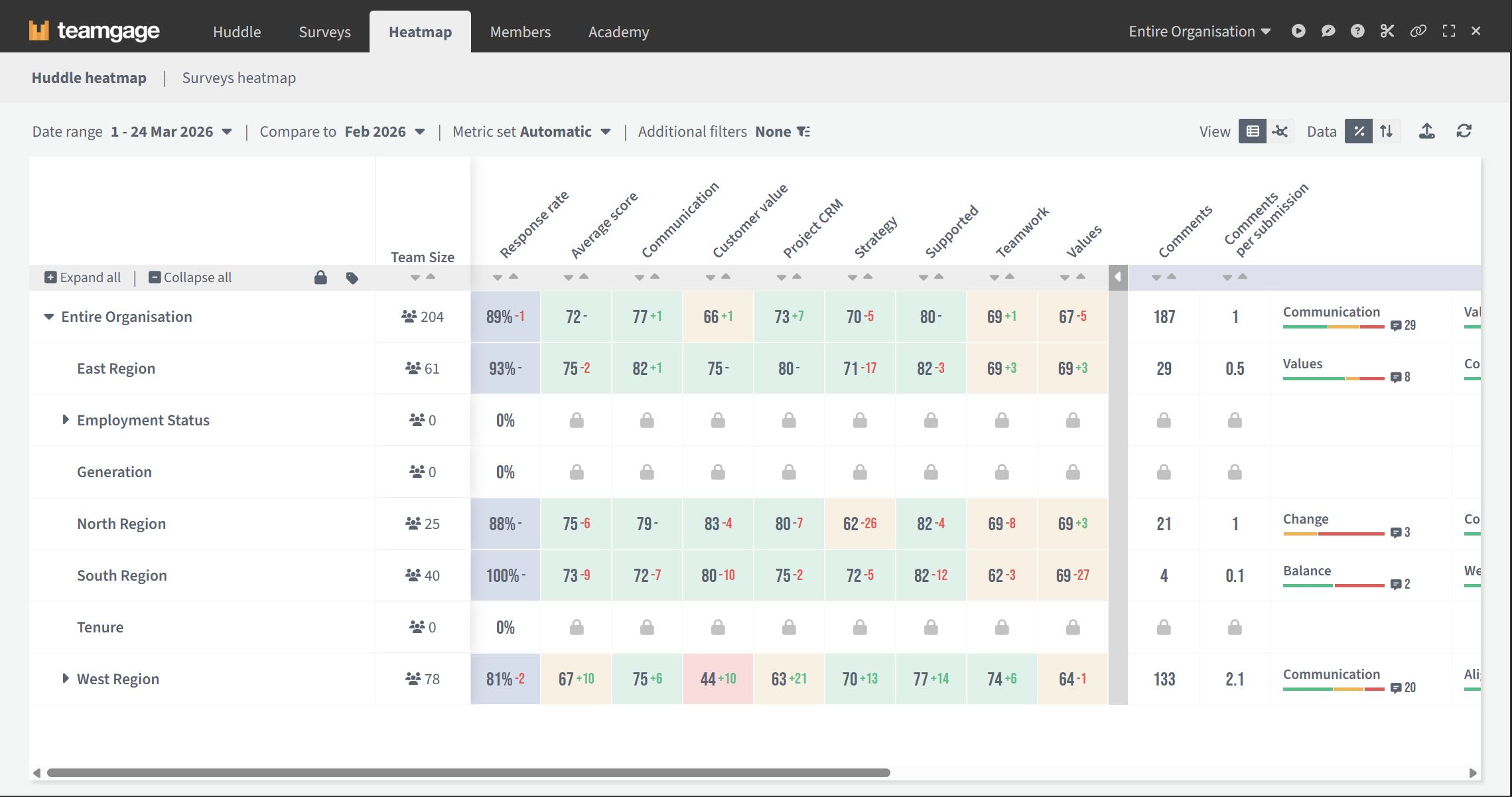1512x797 pixels.
Task: Click the tag filter icon
Action: [x=352, y=278]
